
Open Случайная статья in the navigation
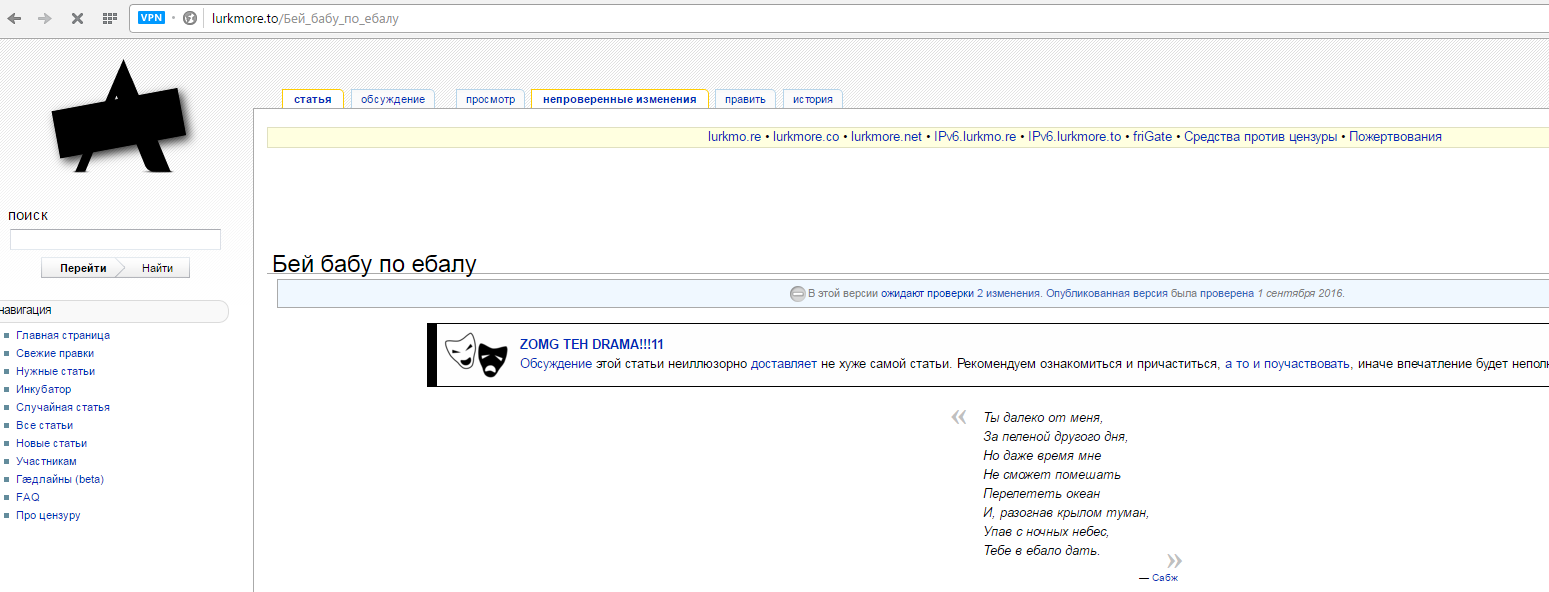[63, 407]
